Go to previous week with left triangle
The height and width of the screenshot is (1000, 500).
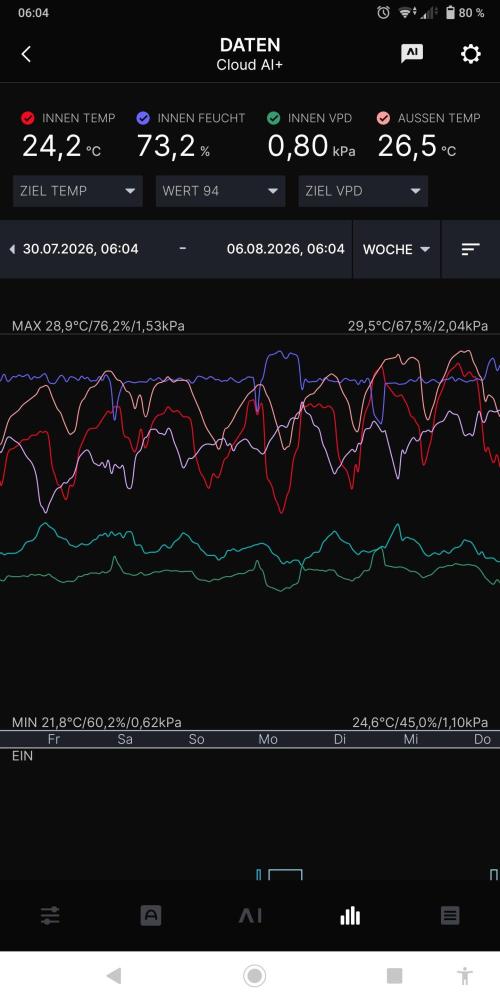(12, 249)
